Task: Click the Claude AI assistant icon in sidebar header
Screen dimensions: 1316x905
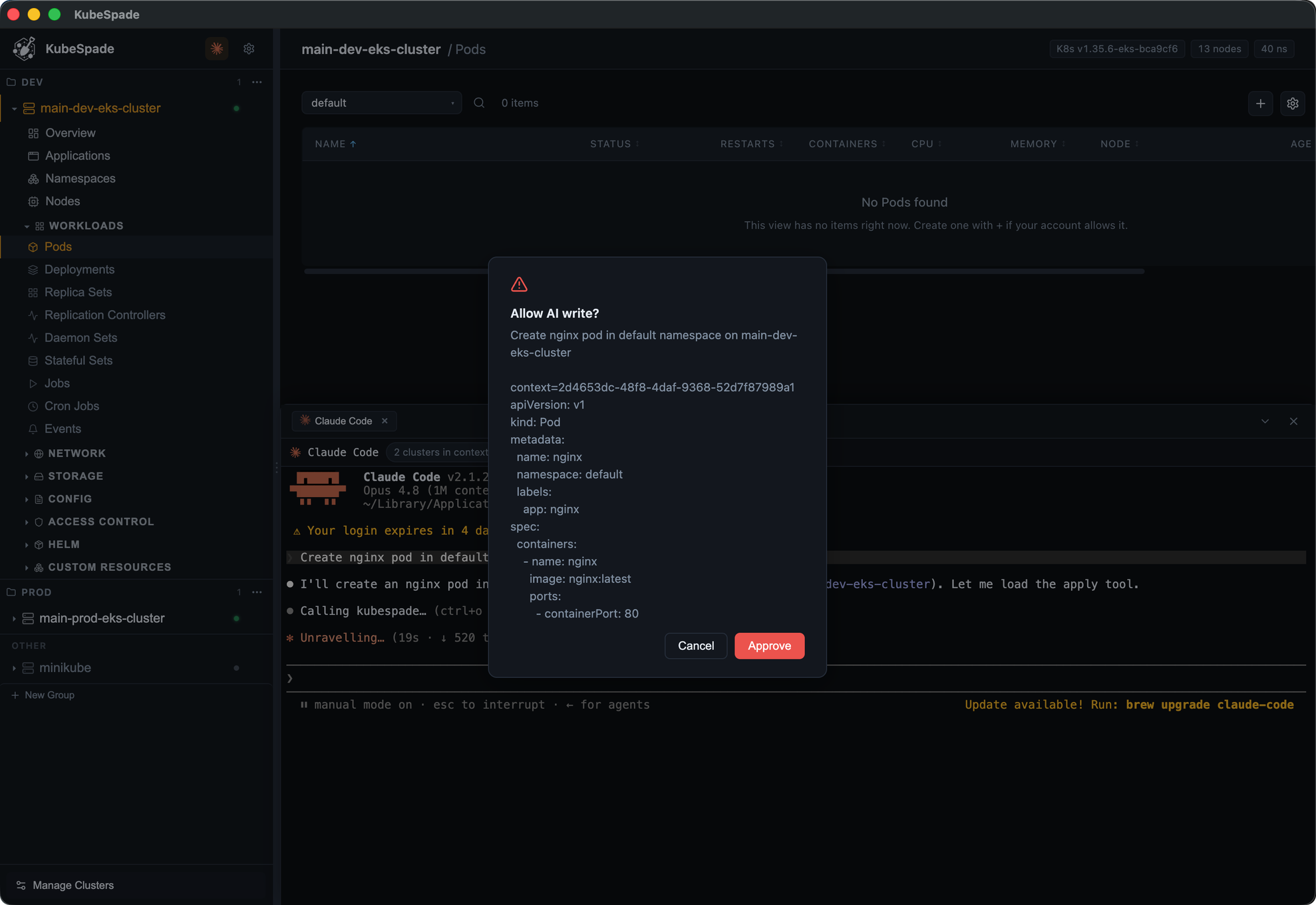Action: 217,49
